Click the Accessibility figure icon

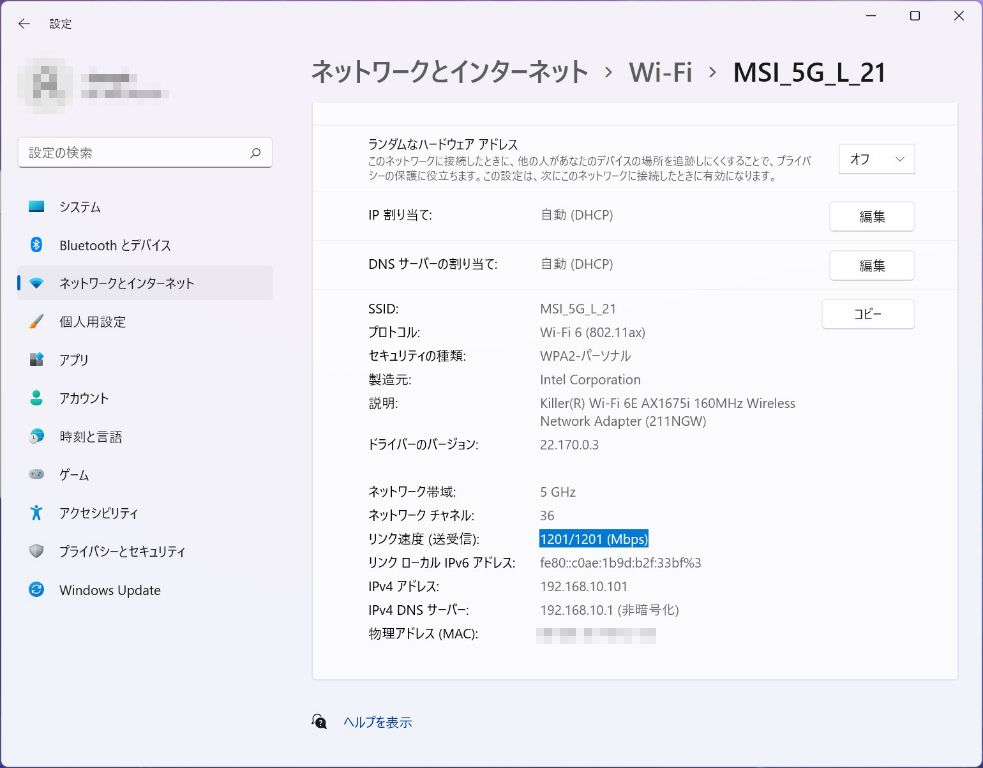pyautogui.click(x=37, y=513)
